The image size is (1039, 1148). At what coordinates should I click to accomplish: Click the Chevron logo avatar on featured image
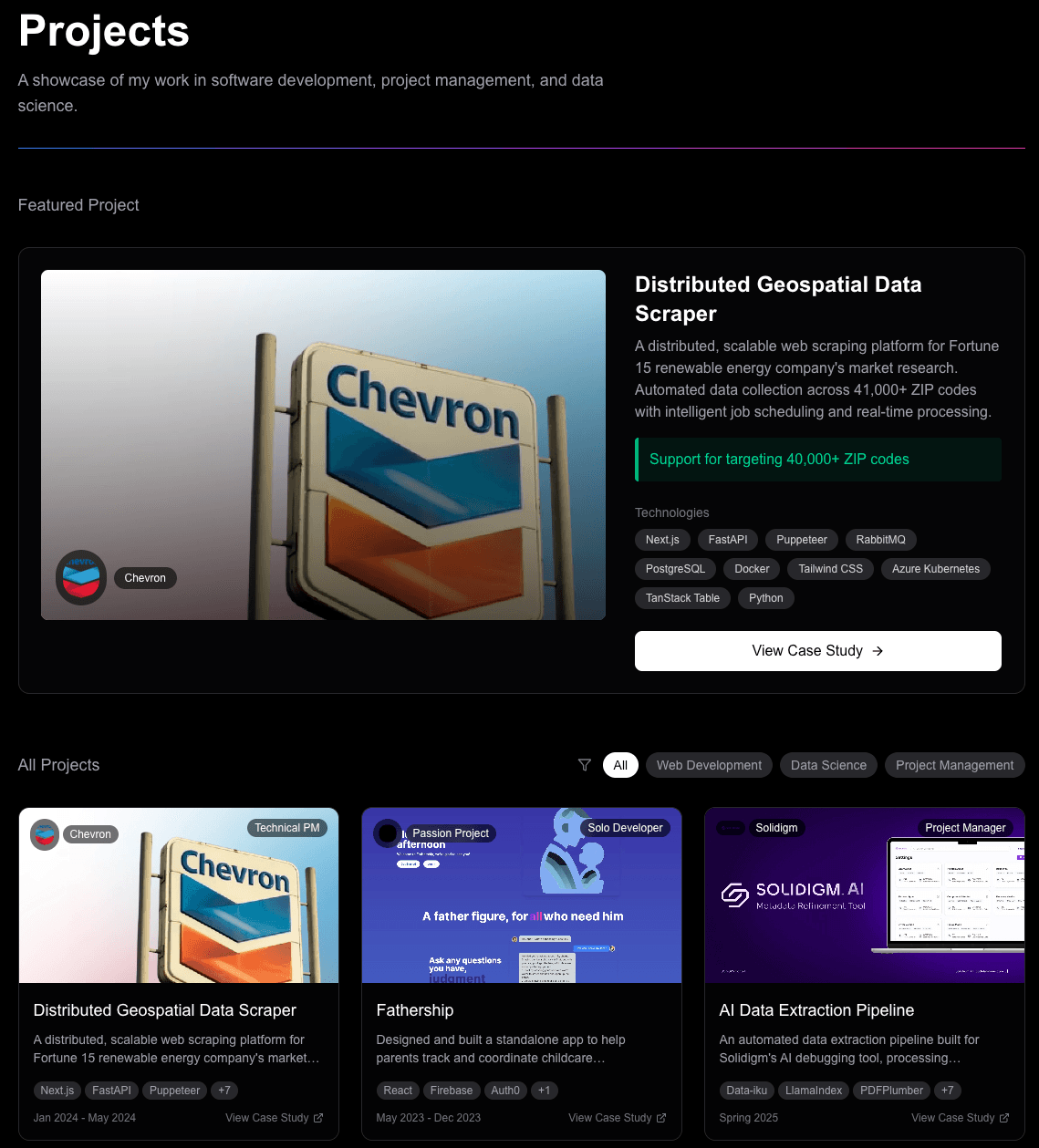[81, 577]
